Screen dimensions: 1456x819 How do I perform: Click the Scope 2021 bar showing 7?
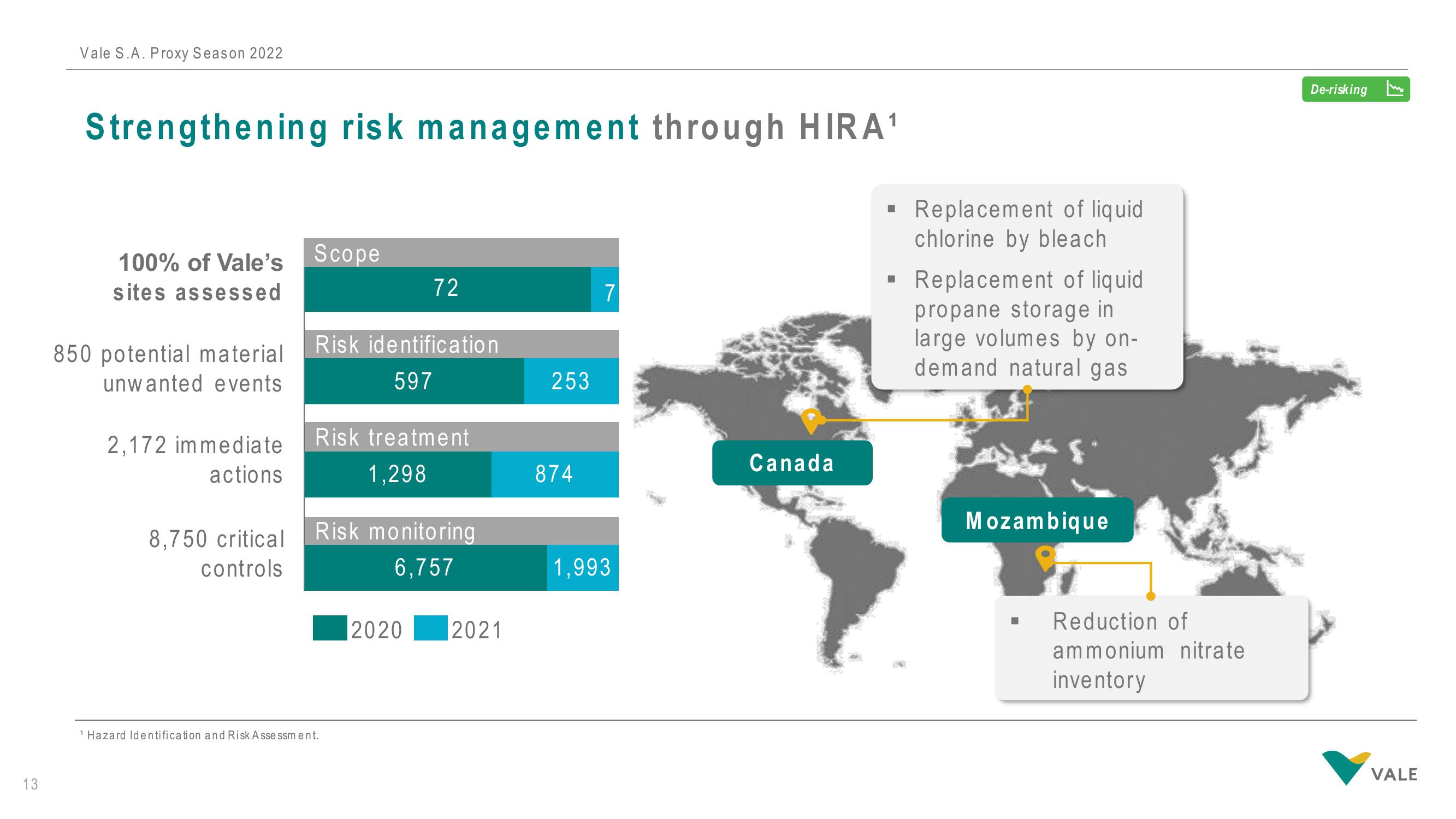coord(605,289)
